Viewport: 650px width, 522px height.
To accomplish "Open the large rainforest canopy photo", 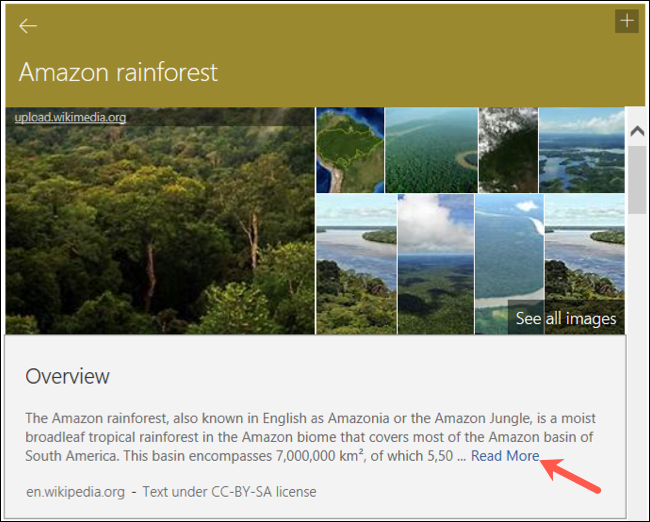I will tap(160, 230).
